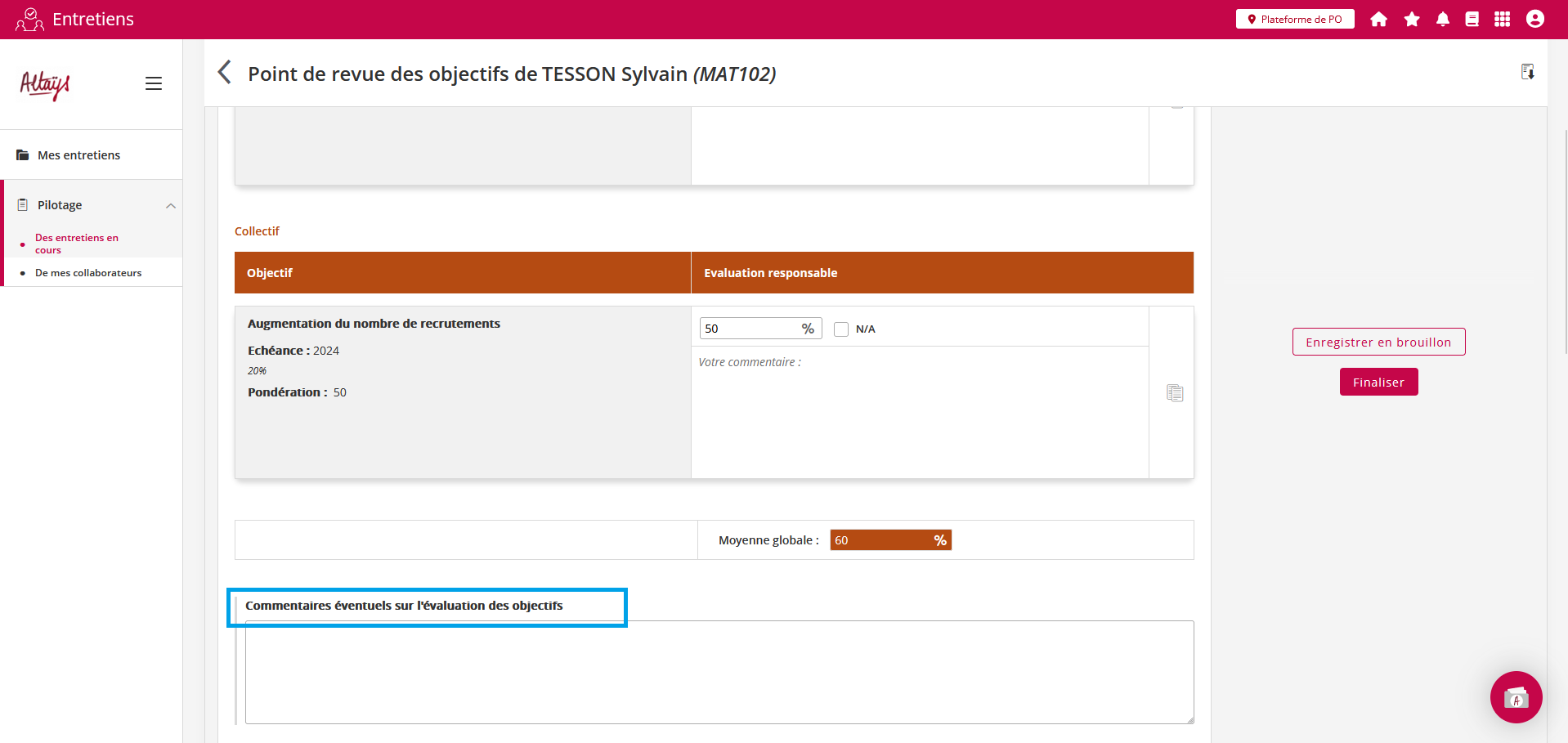
Task: Click the home icon in top bar
Action: (1378, 20)
